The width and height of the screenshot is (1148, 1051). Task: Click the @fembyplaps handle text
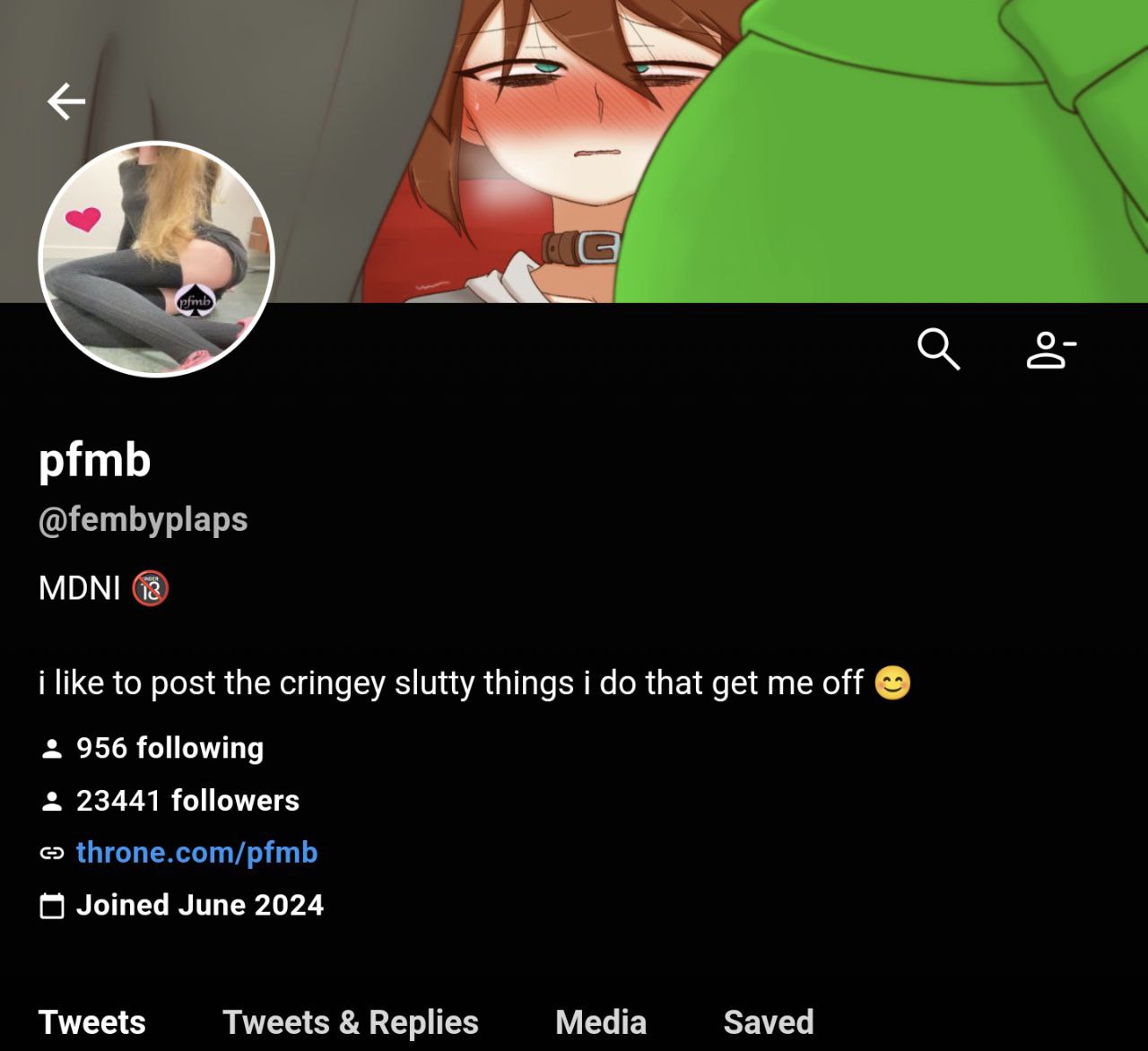[x=143, y=520]
